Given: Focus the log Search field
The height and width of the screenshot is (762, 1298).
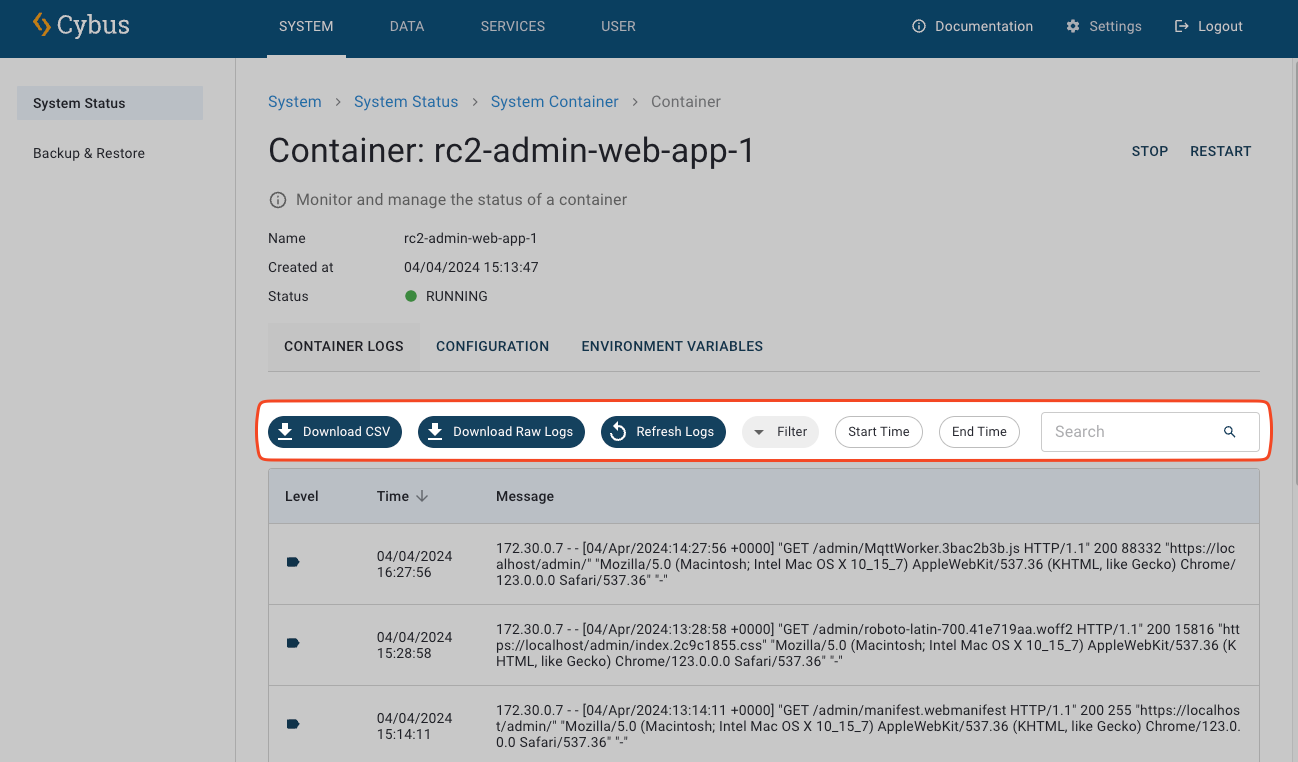Looking at the screenshot, I should [1130, 432].
